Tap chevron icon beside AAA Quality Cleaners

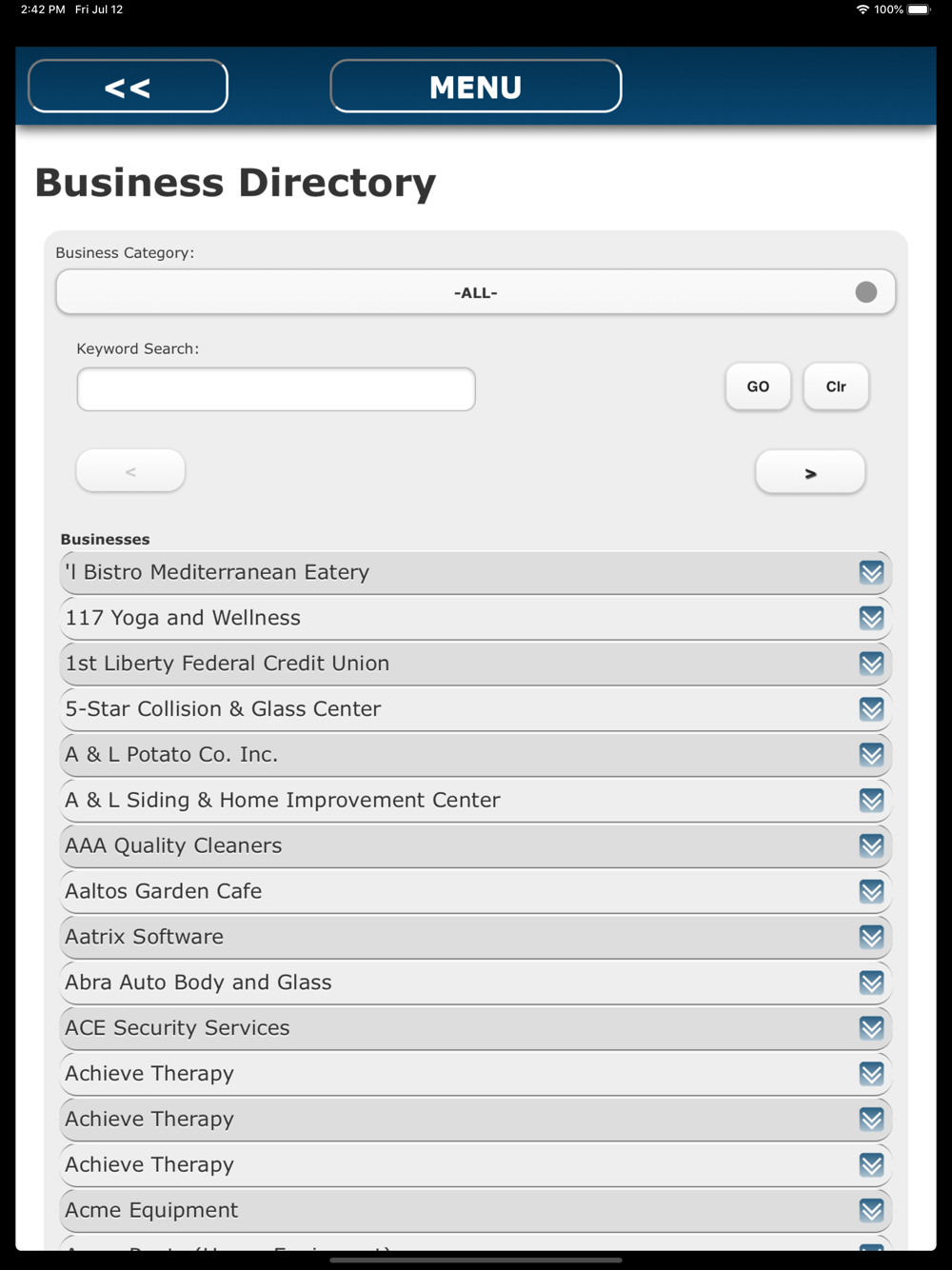[871, 845]
